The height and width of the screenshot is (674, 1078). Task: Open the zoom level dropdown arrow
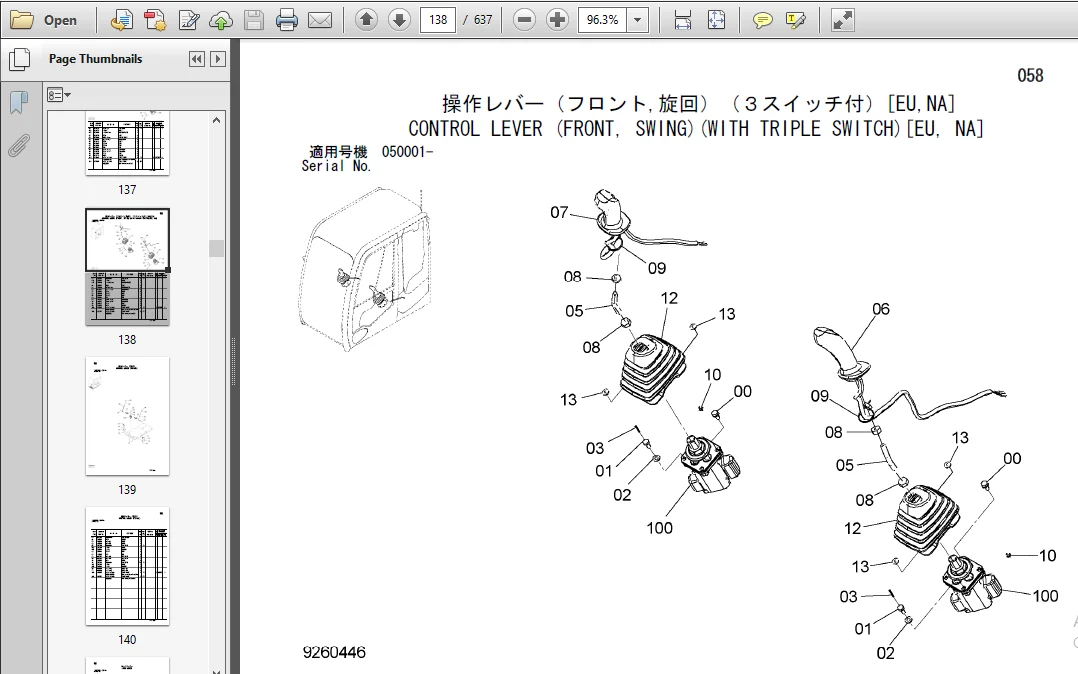(638, 20)
